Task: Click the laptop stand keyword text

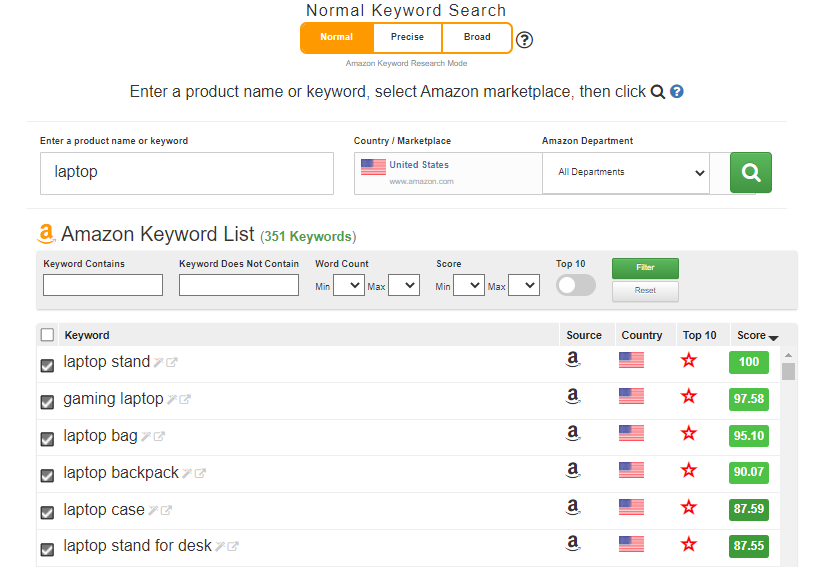Action: [107, 362]
